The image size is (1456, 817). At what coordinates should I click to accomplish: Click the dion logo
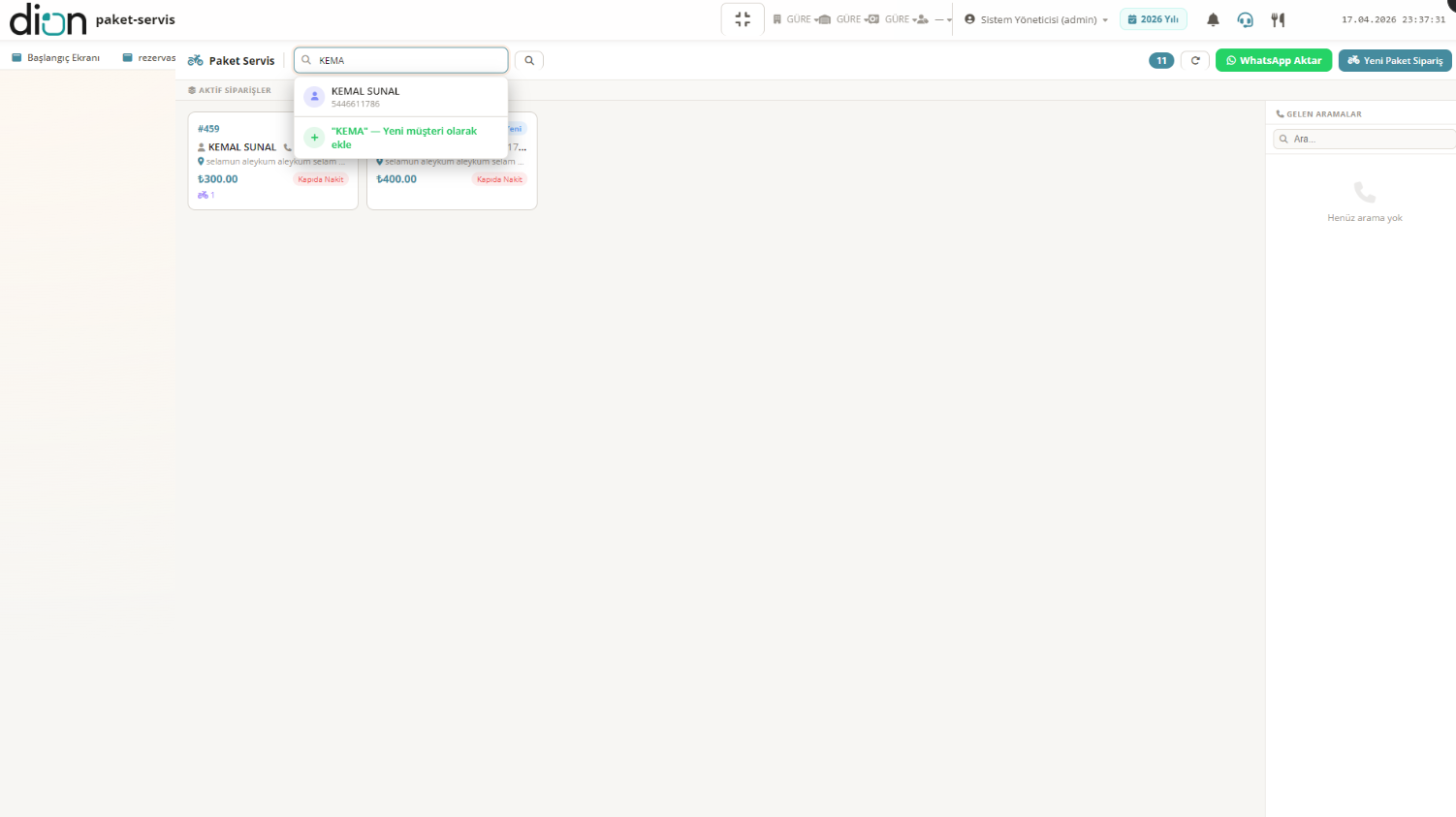point(47,19)
